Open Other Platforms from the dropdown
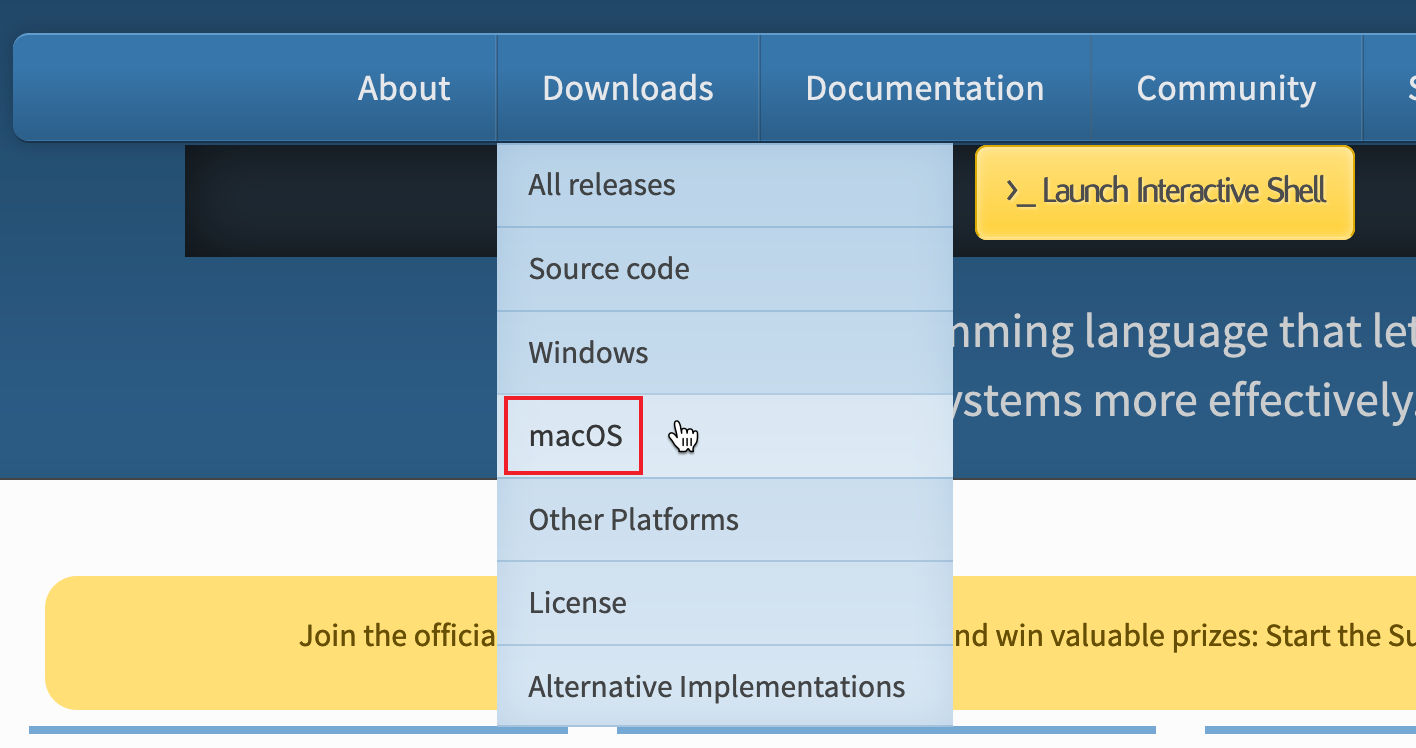 point(634,520)
